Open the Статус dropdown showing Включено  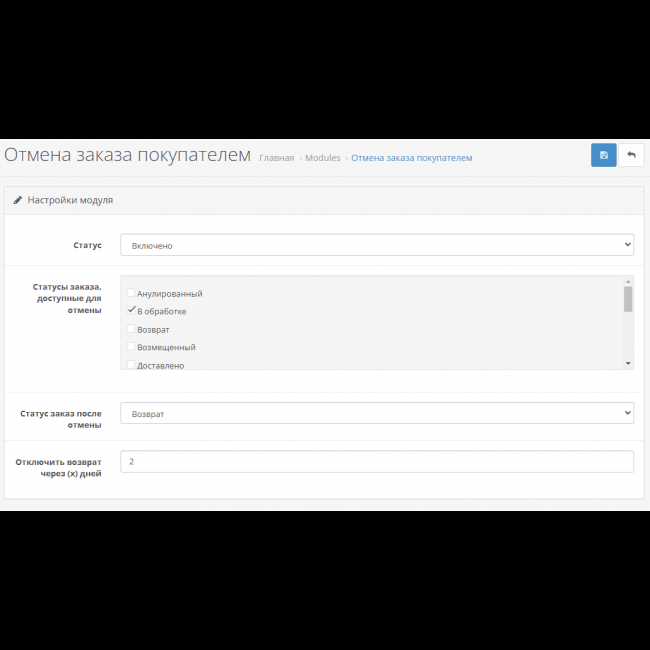(x=376, y=245)
